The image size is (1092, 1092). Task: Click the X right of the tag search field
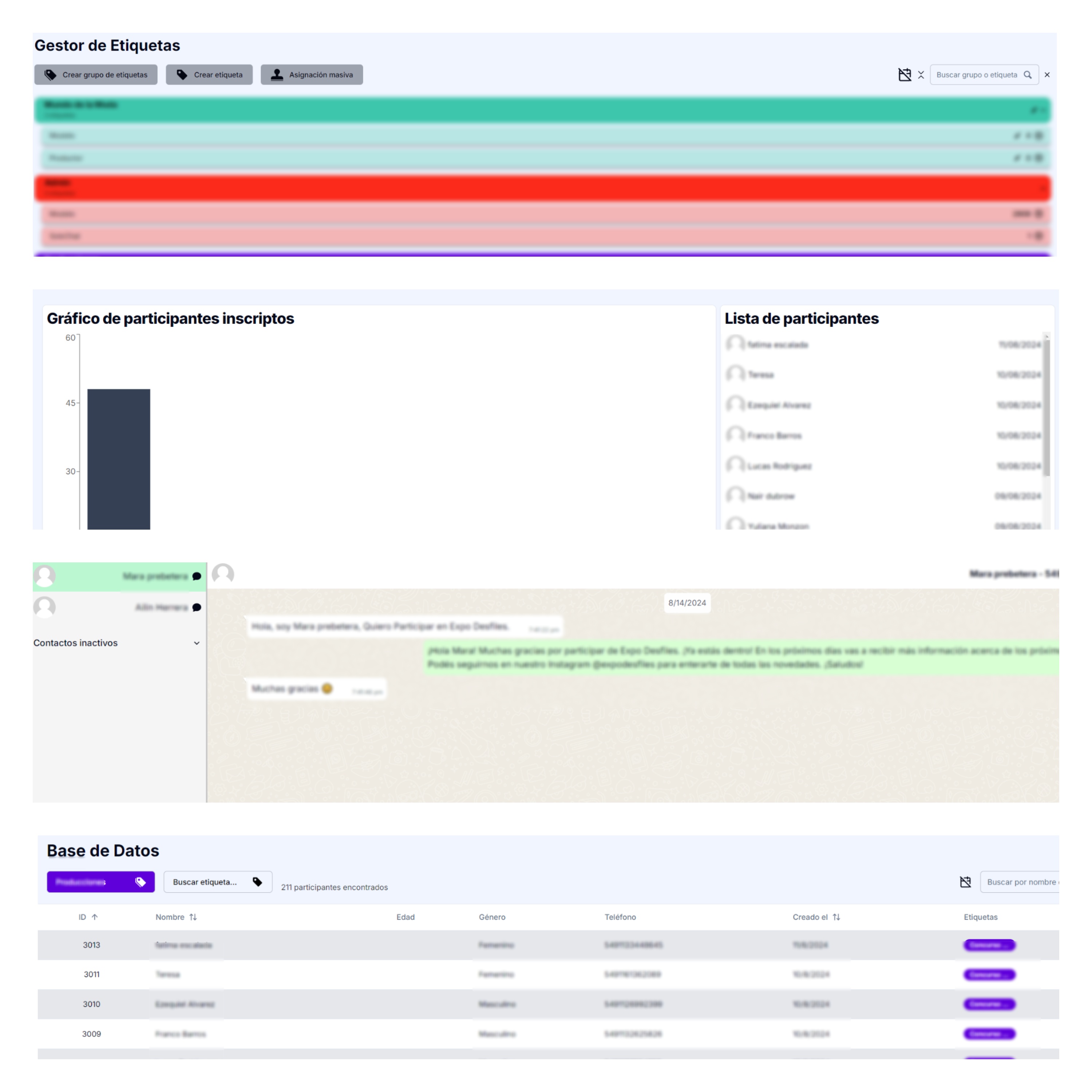pyautogui.click(x=1047, y=75)
